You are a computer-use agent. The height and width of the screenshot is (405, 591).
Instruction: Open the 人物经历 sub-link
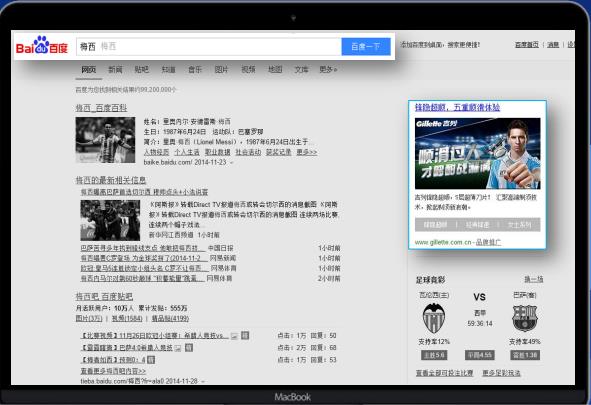(156, 152)
